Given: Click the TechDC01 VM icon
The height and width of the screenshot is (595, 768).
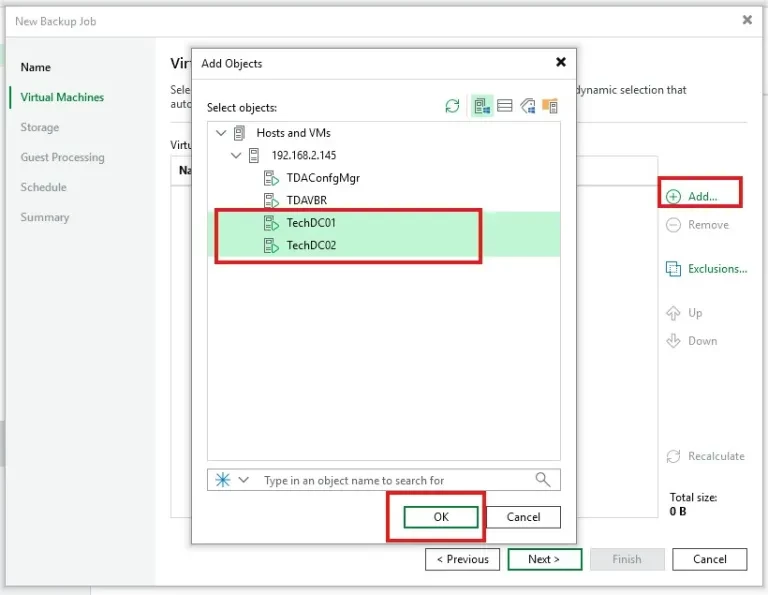Looking at the screenshot, I should click(x=271, y=223).
